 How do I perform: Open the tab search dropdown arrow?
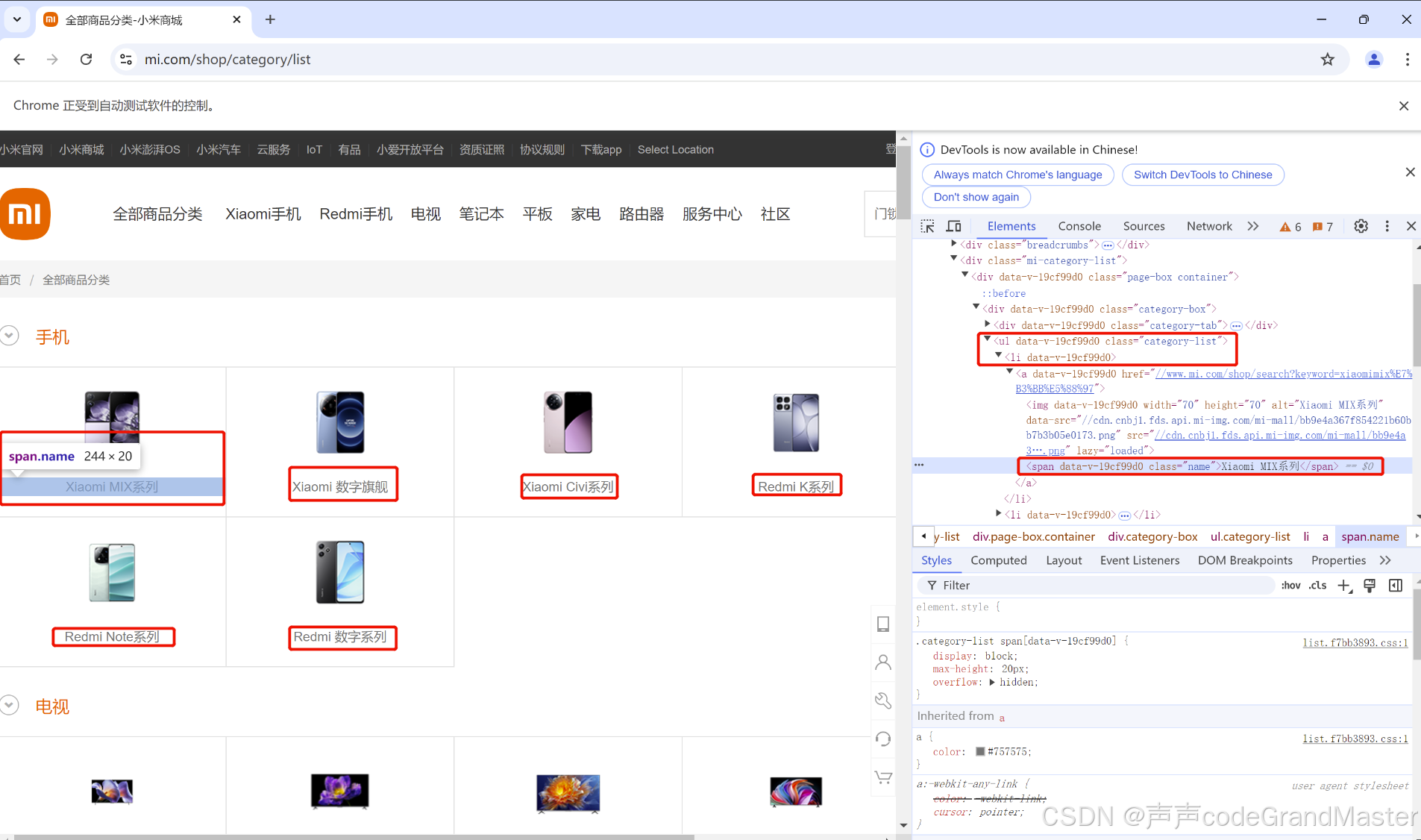click(16, 19)
